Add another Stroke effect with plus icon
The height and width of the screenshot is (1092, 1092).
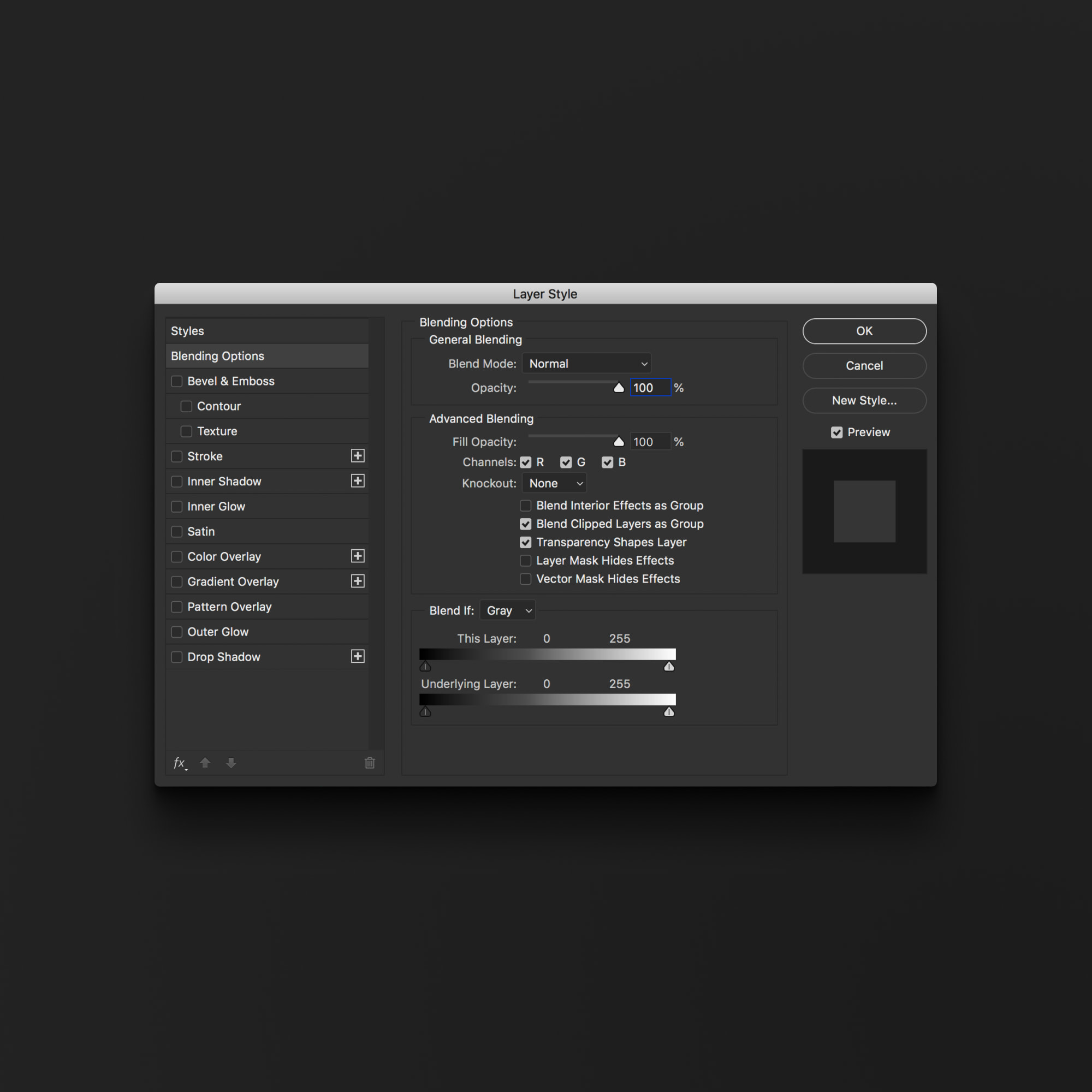(x=357, y=456)
